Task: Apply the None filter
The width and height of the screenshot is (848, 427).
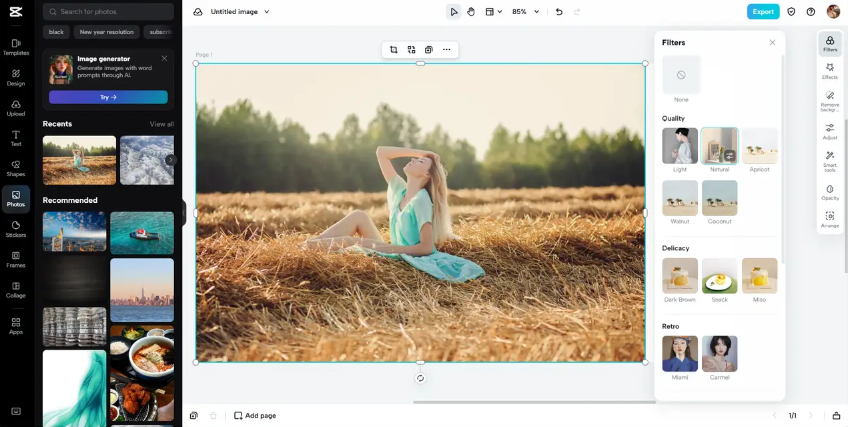Action: click(681, 75)
